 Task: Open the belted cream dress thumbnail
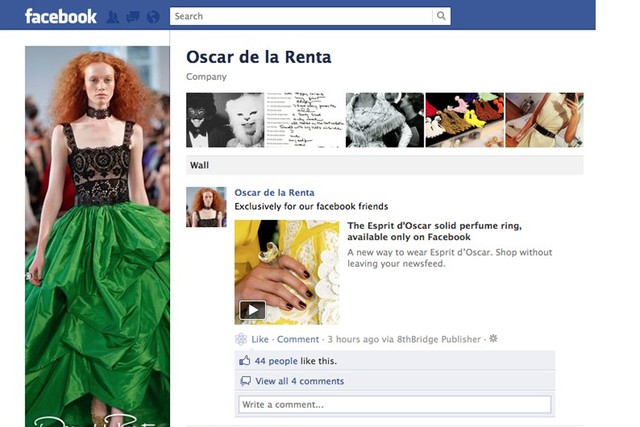pyautogui.click(x=544, y=120)
